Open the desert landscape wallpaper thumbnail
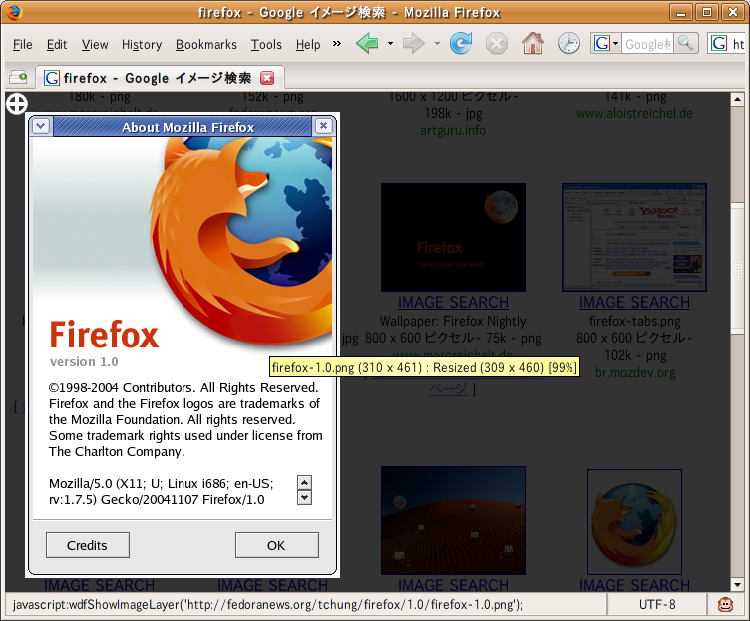The width and height of the screenshot is (750, 621). coord(453,521)
